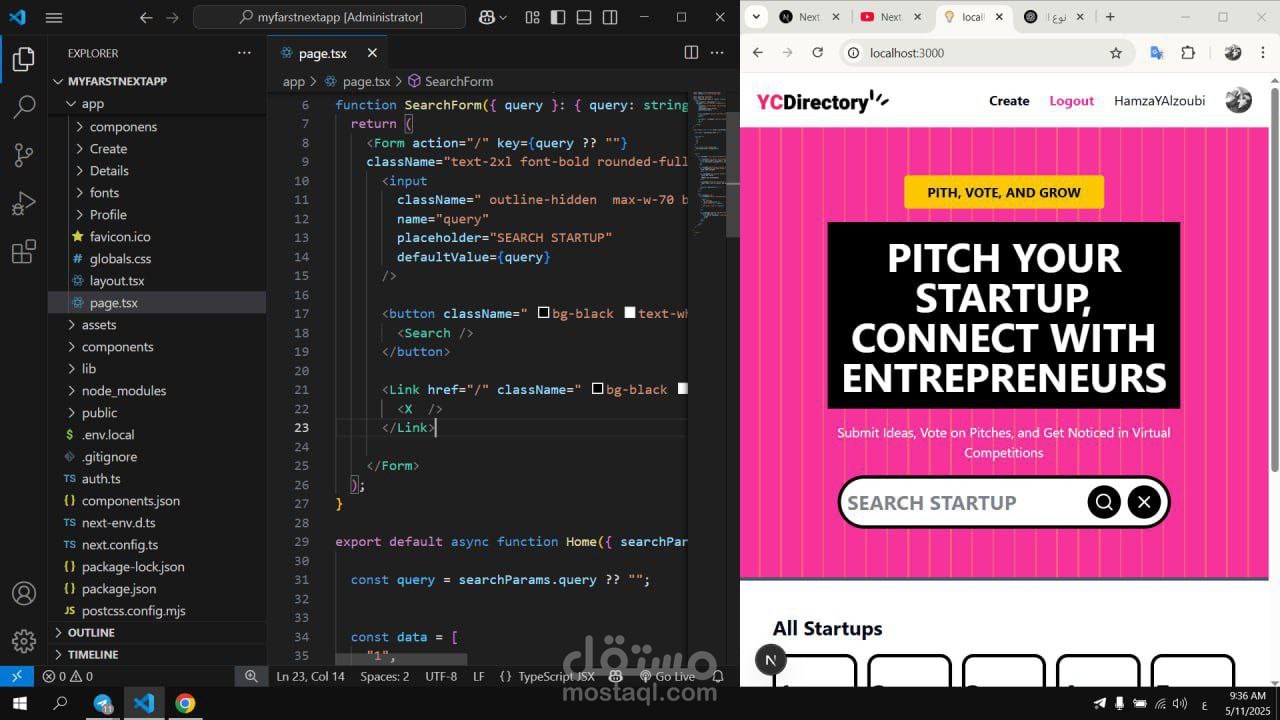
Task: Open the VS Code hamburger application menu
Action: pos(54,17)
